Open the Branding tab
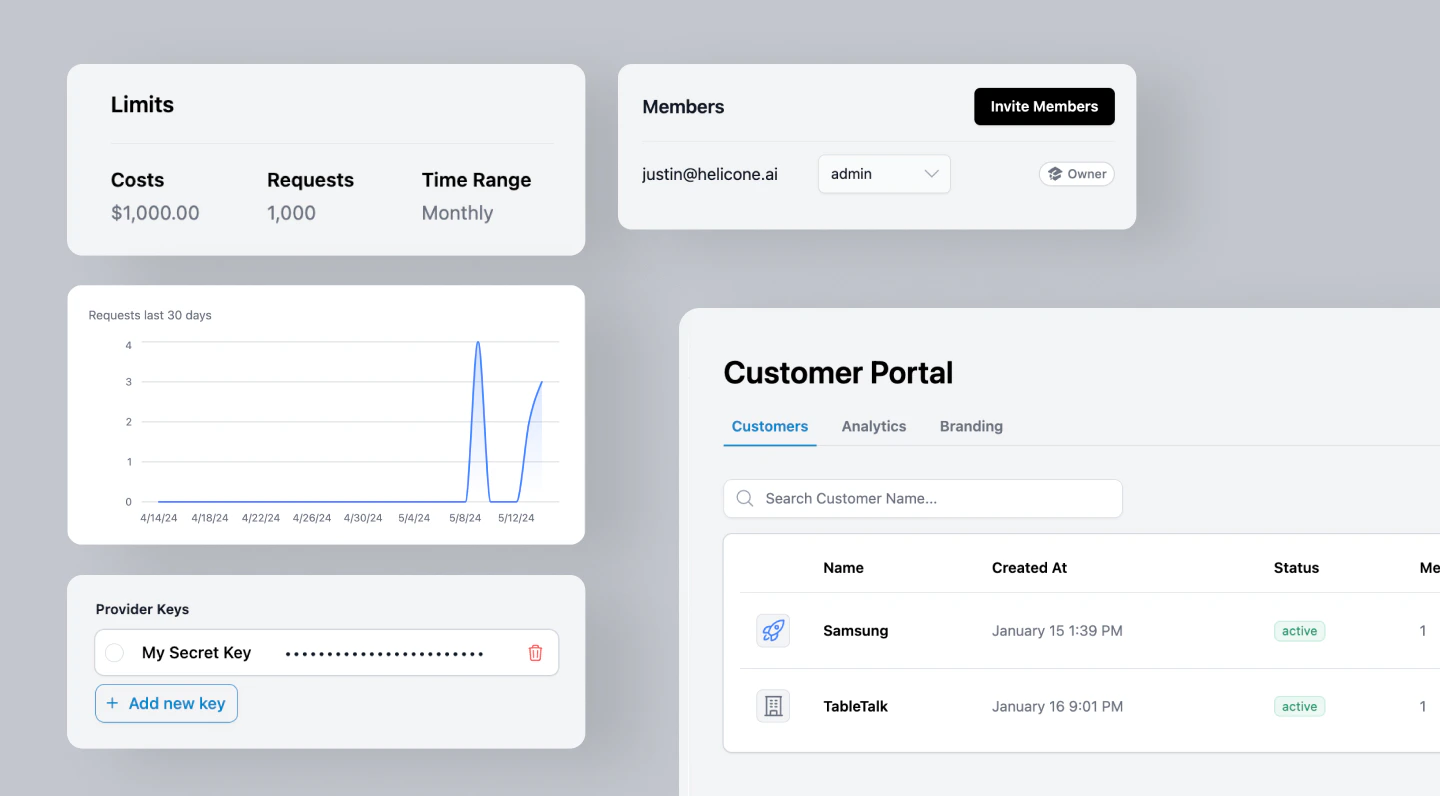The width and height of the screenshot is (1440, 796). pyautogui.click(x=970, y=426)
